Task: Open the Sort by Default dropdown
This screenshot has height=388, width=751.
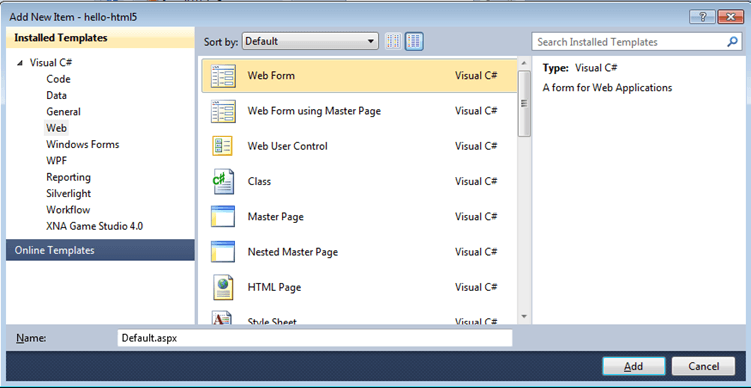Action: (x=310, y=42)
